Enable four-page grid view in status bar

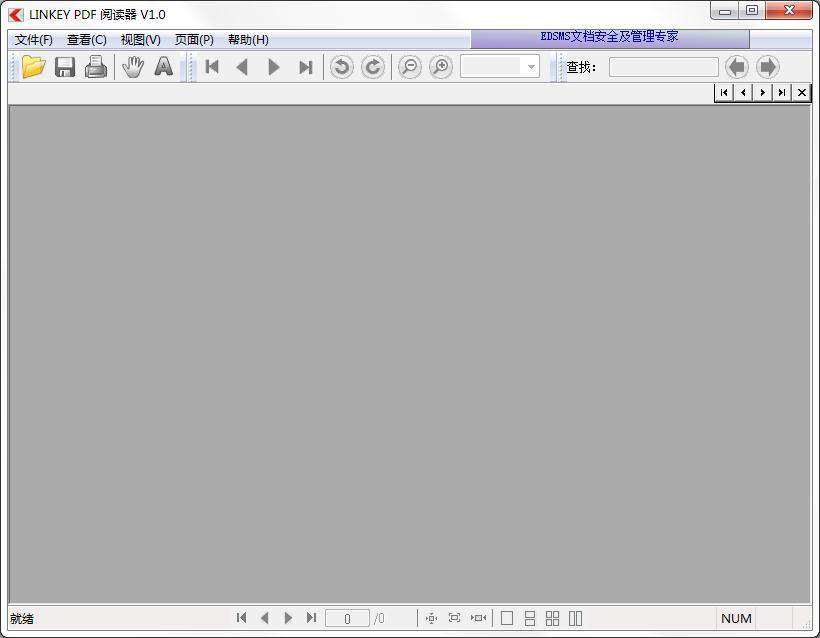(553, 618)
